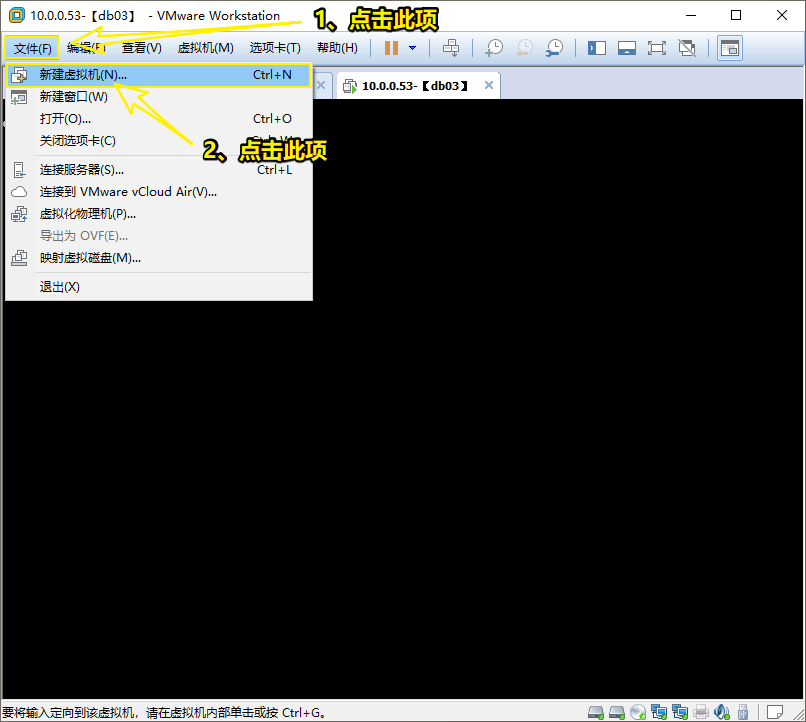Toggle Unity mode icon
This screenshot has height=722, width=806.
coord(687,48)
